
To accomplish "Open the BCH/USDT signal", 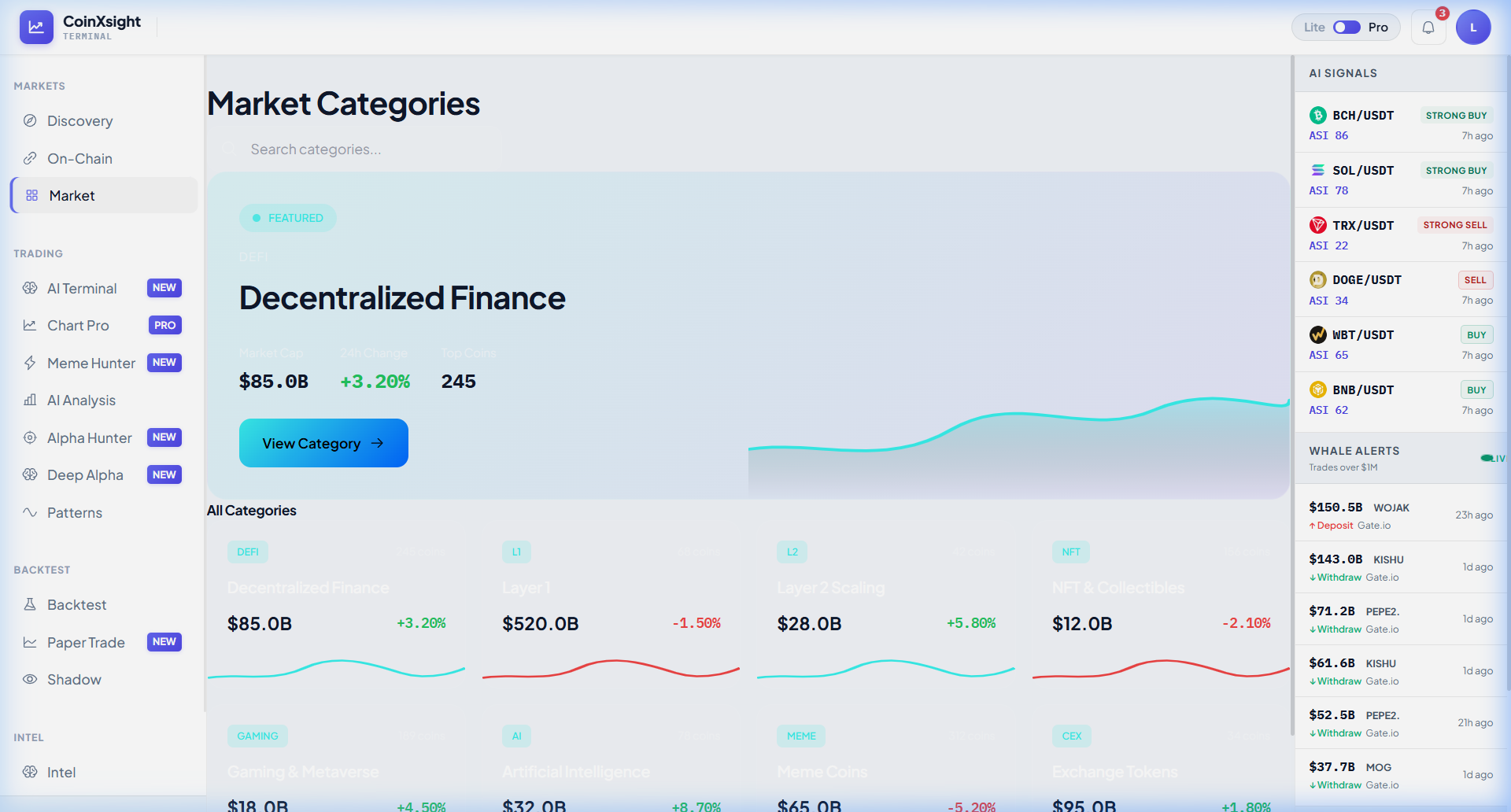I will click(1401, 125).
